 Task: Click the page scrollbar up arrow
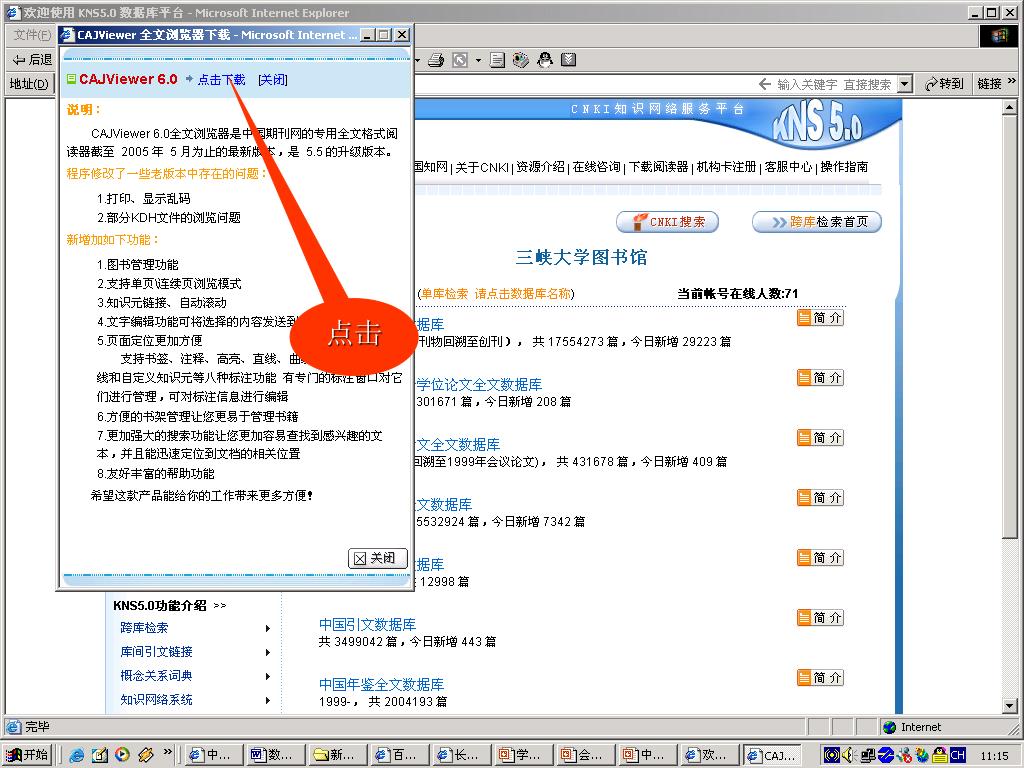pos(1010,108)
